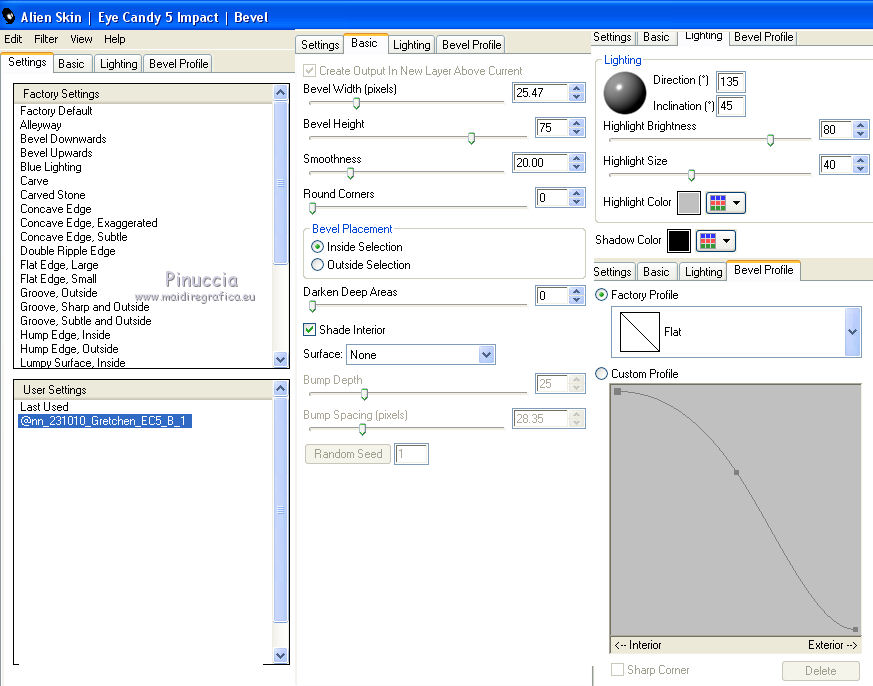Click the Flat profile thumbnail
The width and height of the screenshot is (873, 686).
[640, 332]
